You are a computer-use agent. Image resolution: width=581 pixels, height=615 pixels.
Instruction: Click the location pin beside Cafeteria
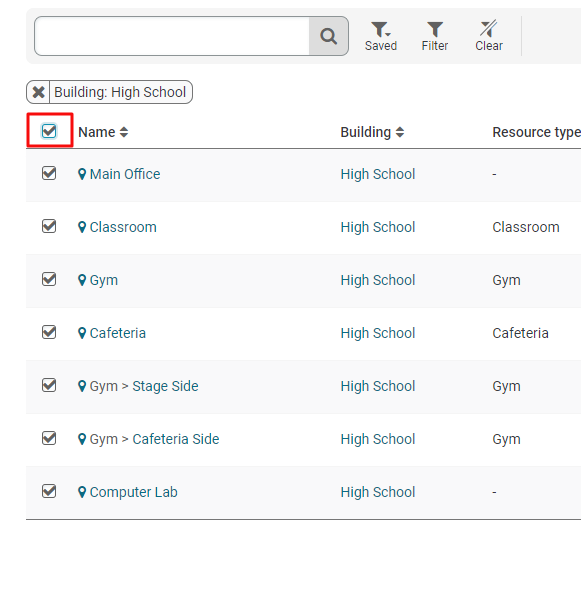pyautogui.click(x=82, y=333)
